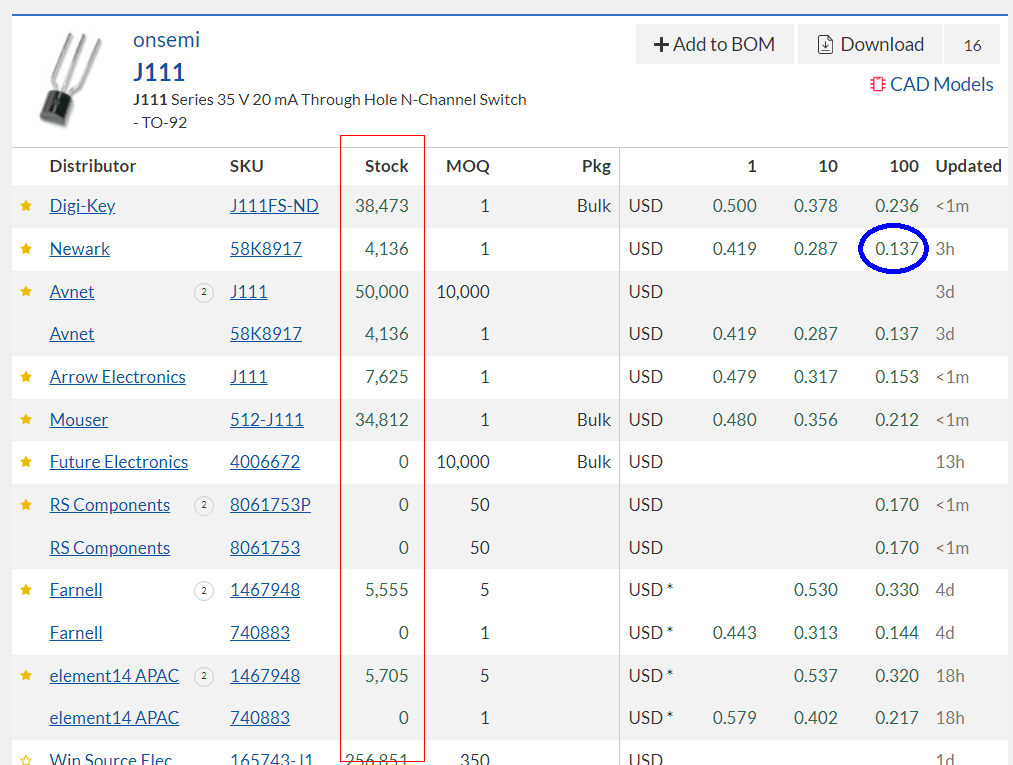Expand Avnet's 2 offers badge
This screenshot has height=765, width=1013.
click(204, 292)
